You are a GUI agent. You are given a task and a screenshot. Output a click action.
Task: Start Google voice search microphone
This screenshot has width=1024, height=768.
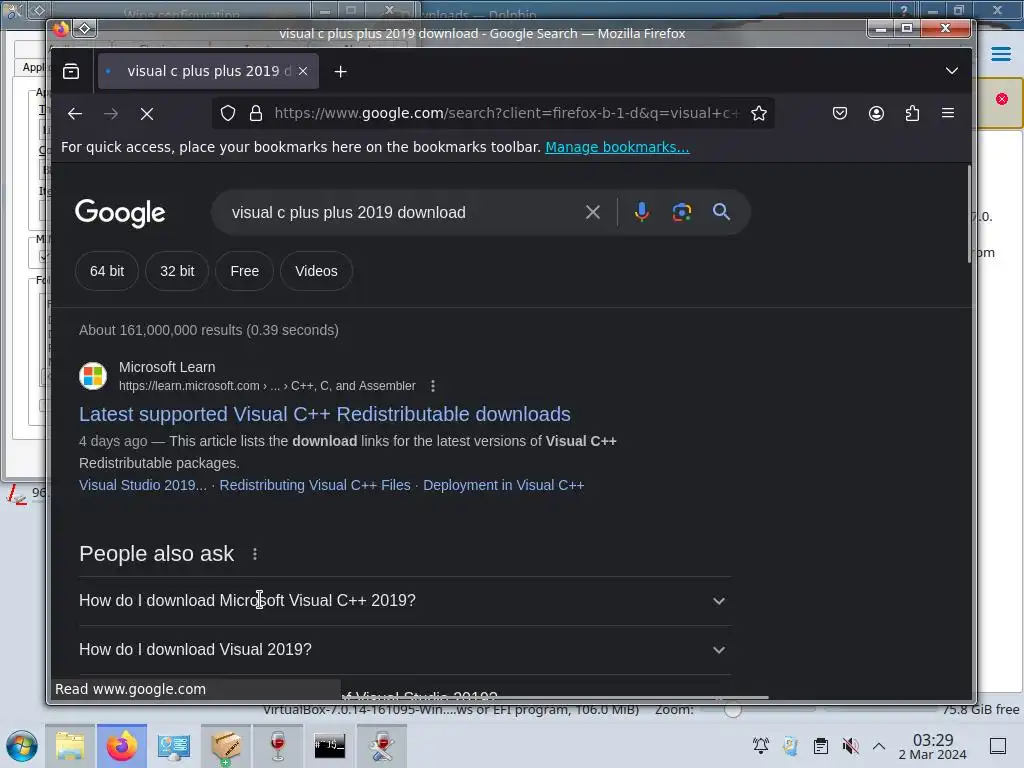pos(641,212)
